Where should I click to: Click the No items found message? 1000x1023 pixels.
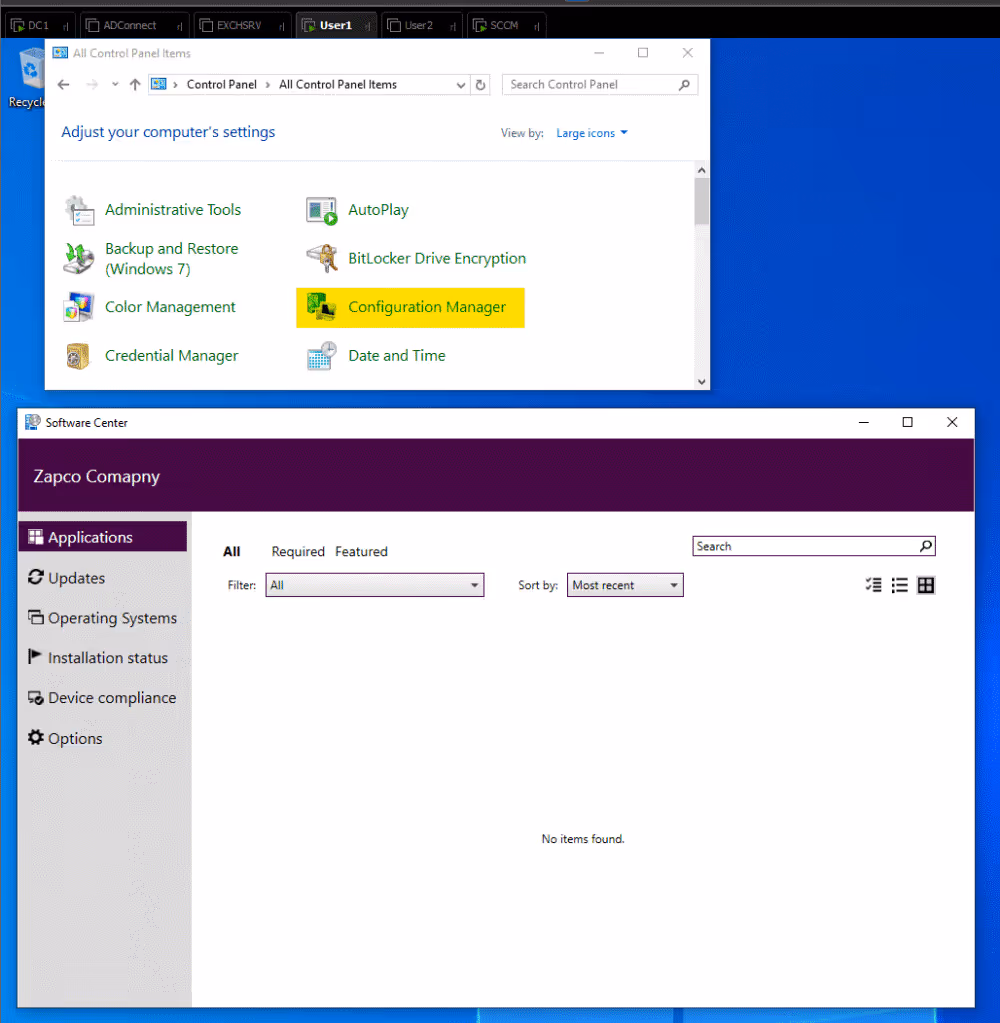coord(583,839)
